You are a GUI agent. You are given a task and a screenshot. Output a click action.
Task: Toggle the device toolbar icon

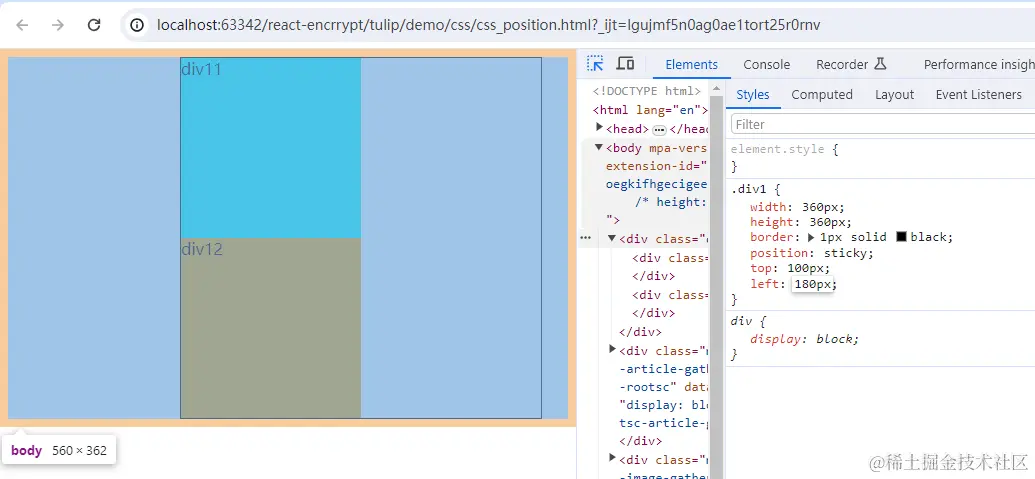[625, 63]
